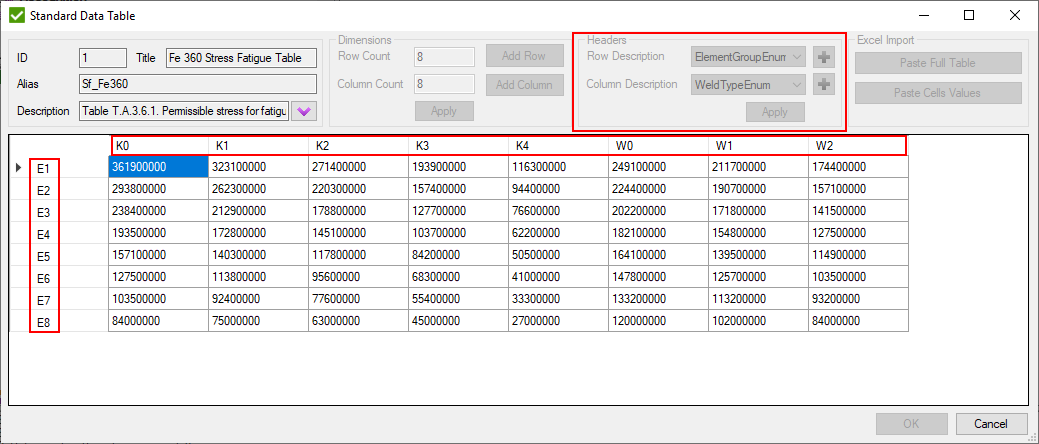Select the W1 column header

(759, 145)
